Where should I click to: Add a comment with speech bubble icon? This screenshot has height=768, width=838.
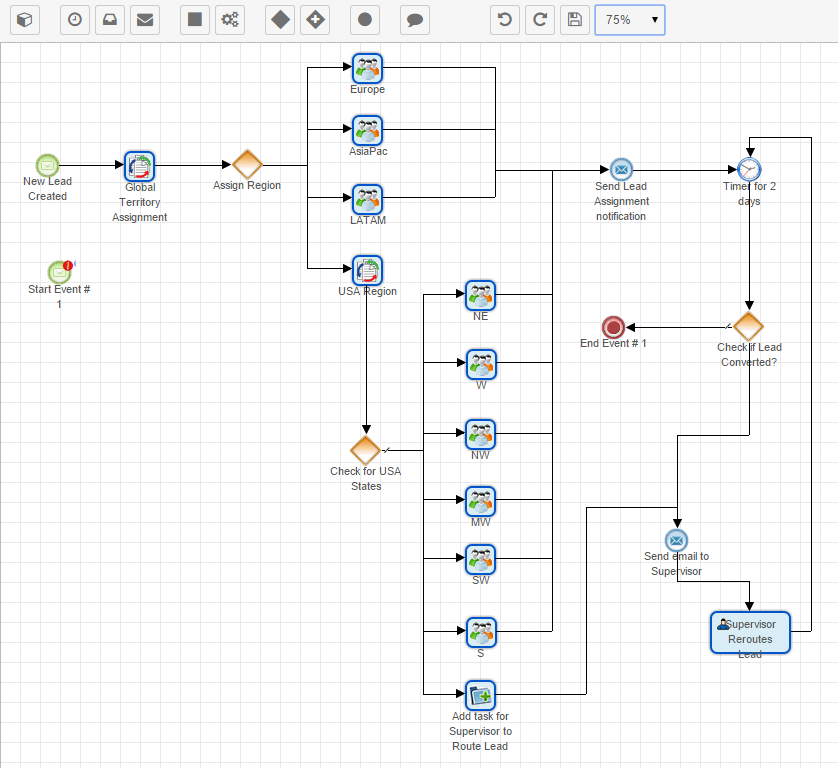[415, 20]
